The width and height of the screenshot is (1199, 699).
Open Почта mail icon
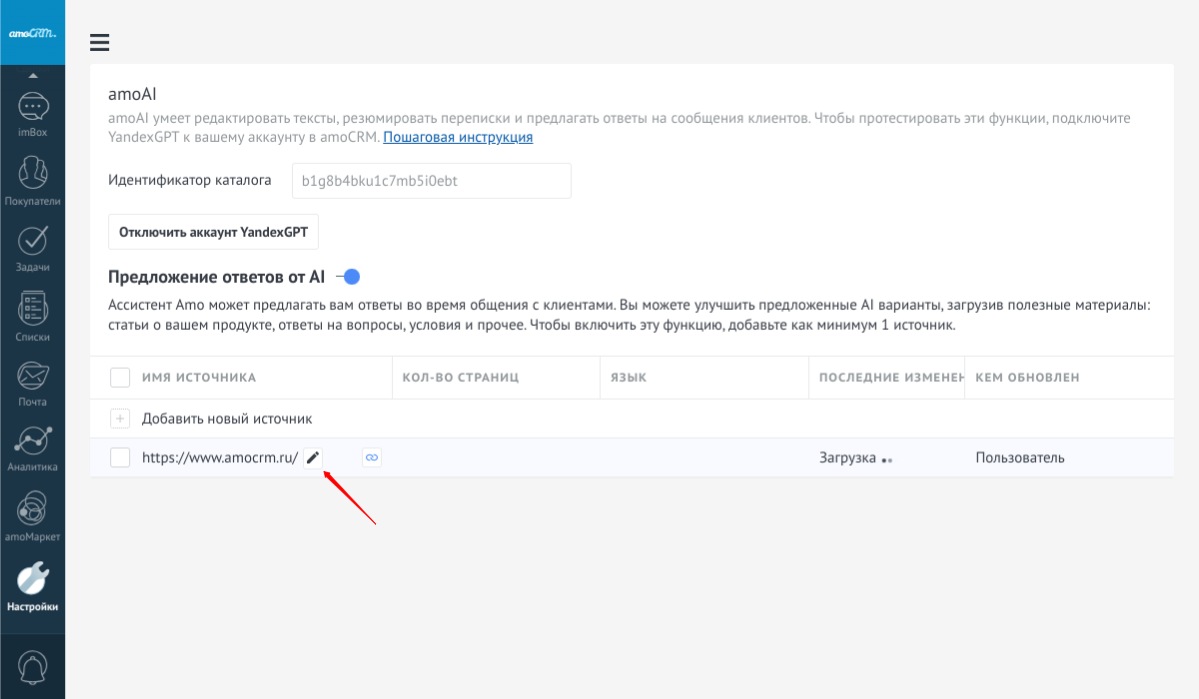[x=33, y=376]
